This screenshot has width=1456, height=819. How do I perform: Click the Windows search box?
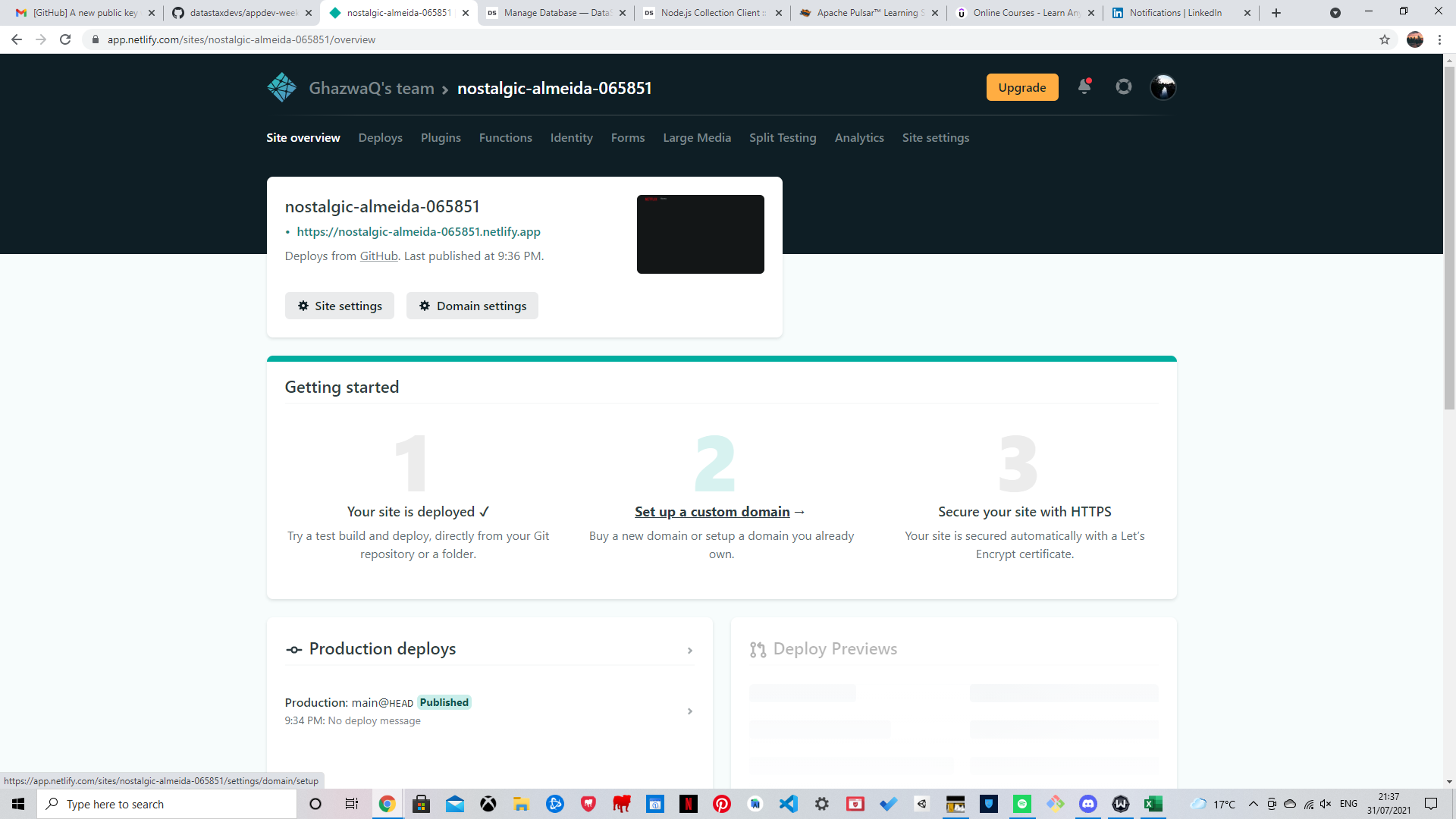tap(167, 804)
